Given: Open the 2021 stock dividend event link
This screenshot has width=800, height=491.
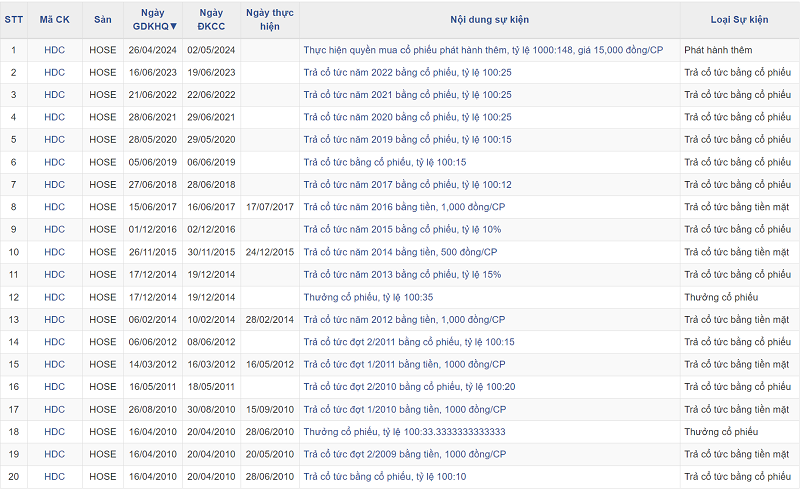Looking at the screenshot, I should coord(407,94).
